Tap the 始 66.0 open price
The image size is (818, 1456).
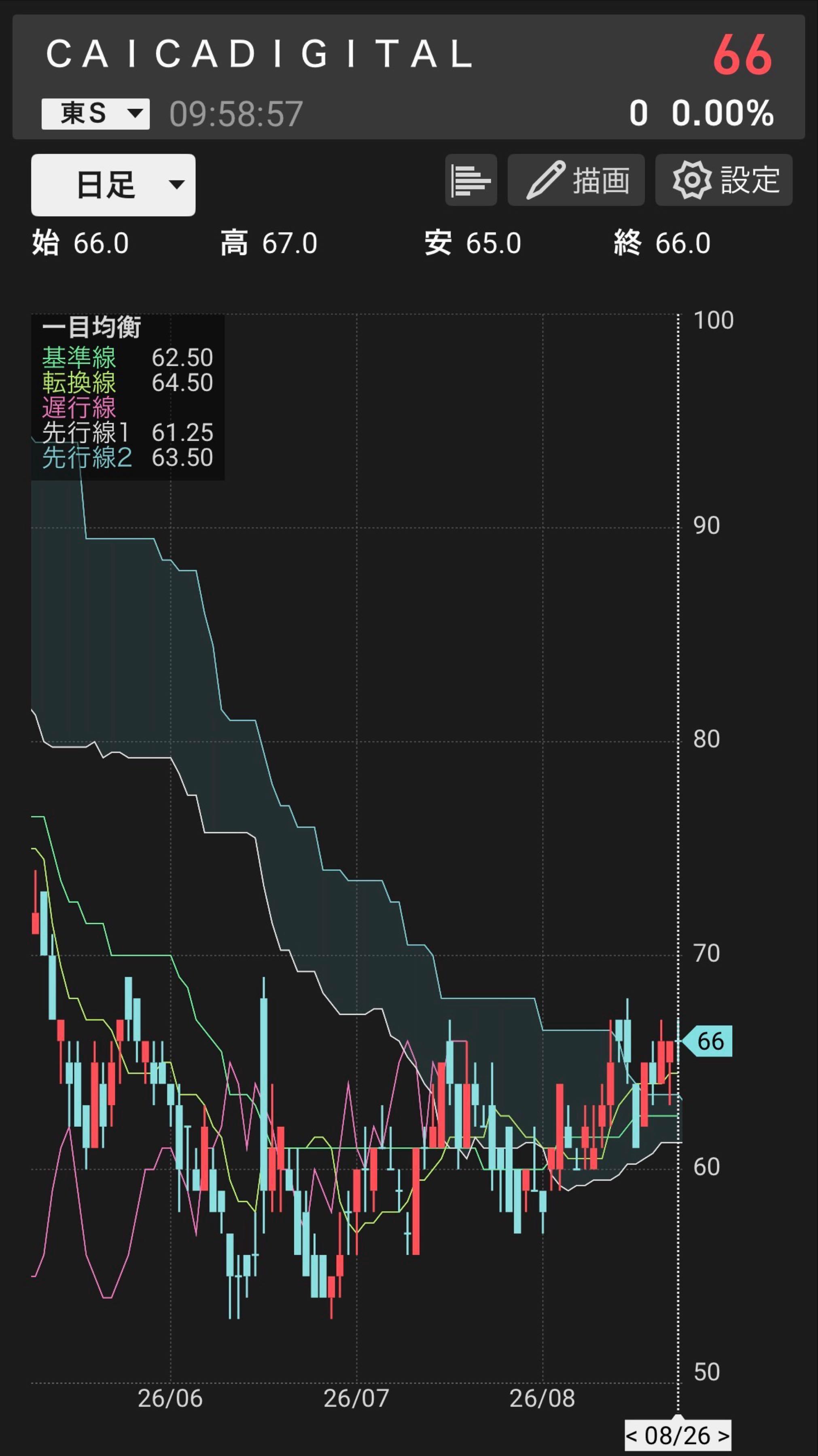pyautogui.click(x=80, y=243)
